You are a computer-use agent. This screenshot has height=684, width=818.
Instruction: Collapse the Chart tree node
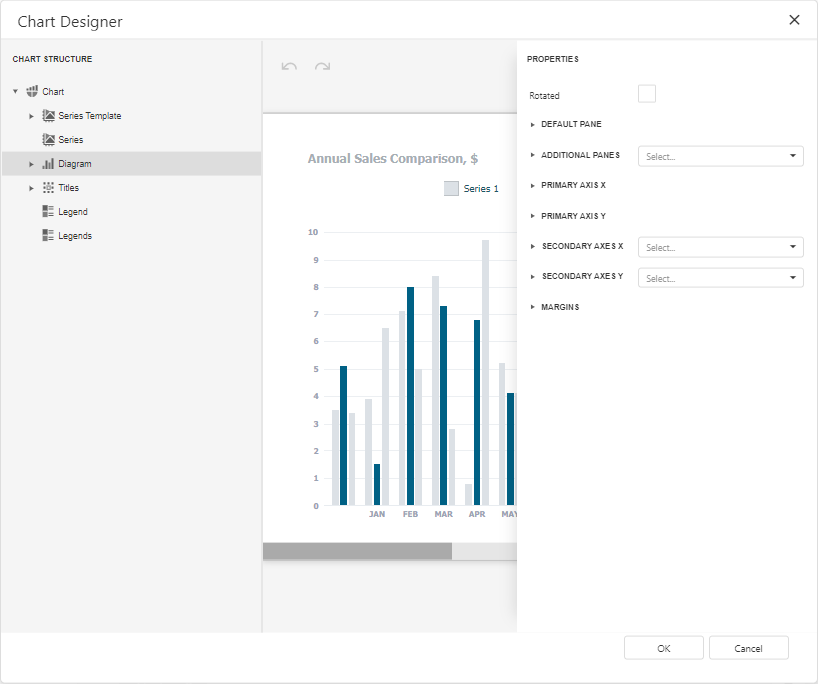pos(16,91)
